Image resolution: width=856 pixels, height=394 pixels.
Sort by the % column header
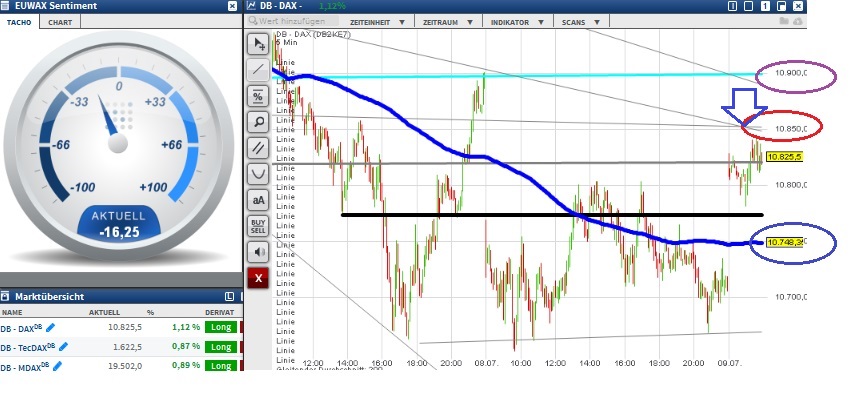click(x=150, y=313)
